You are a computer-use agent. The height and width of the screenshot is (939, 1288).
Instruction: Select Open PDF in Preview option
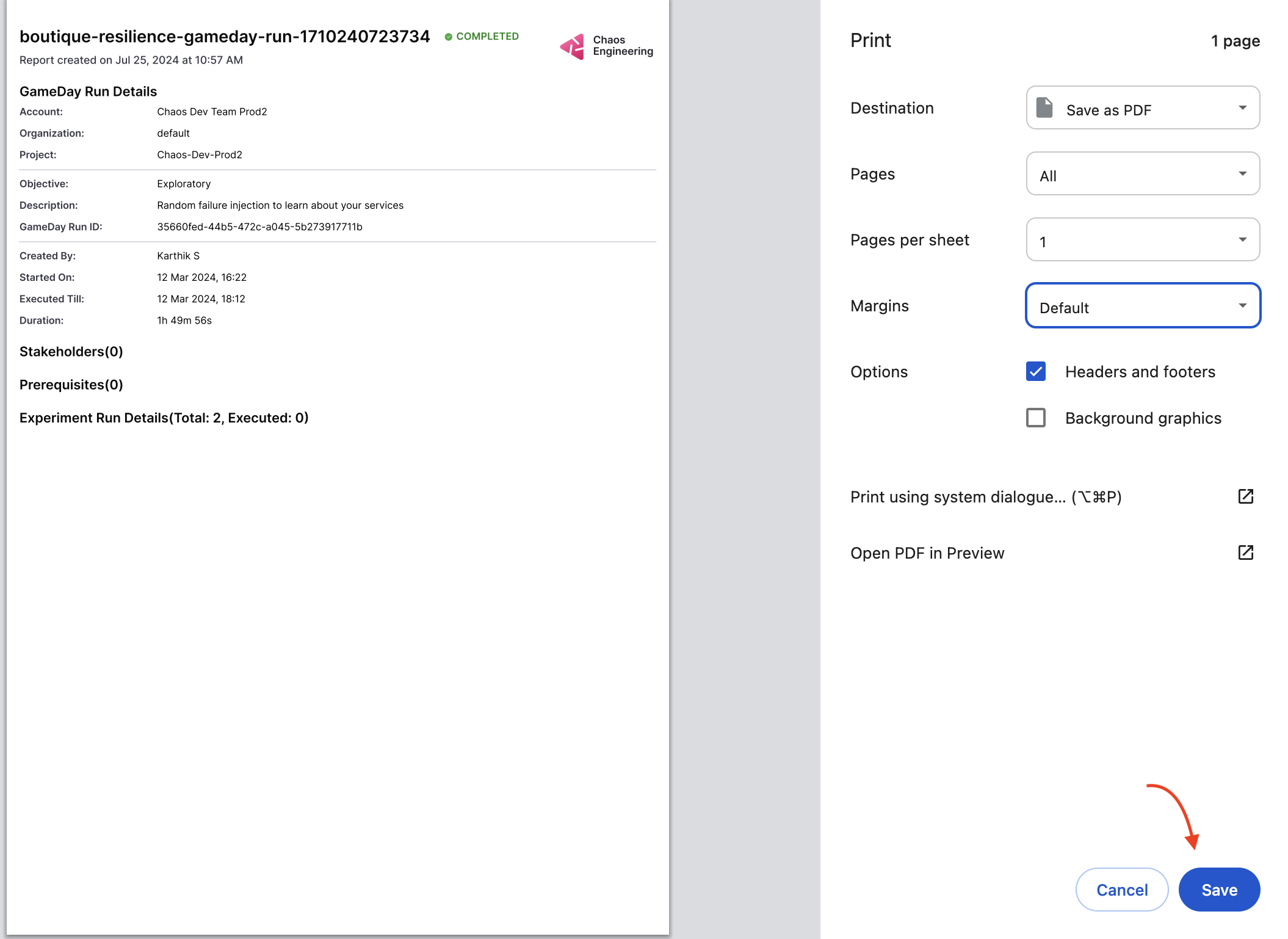pos(927,553)
